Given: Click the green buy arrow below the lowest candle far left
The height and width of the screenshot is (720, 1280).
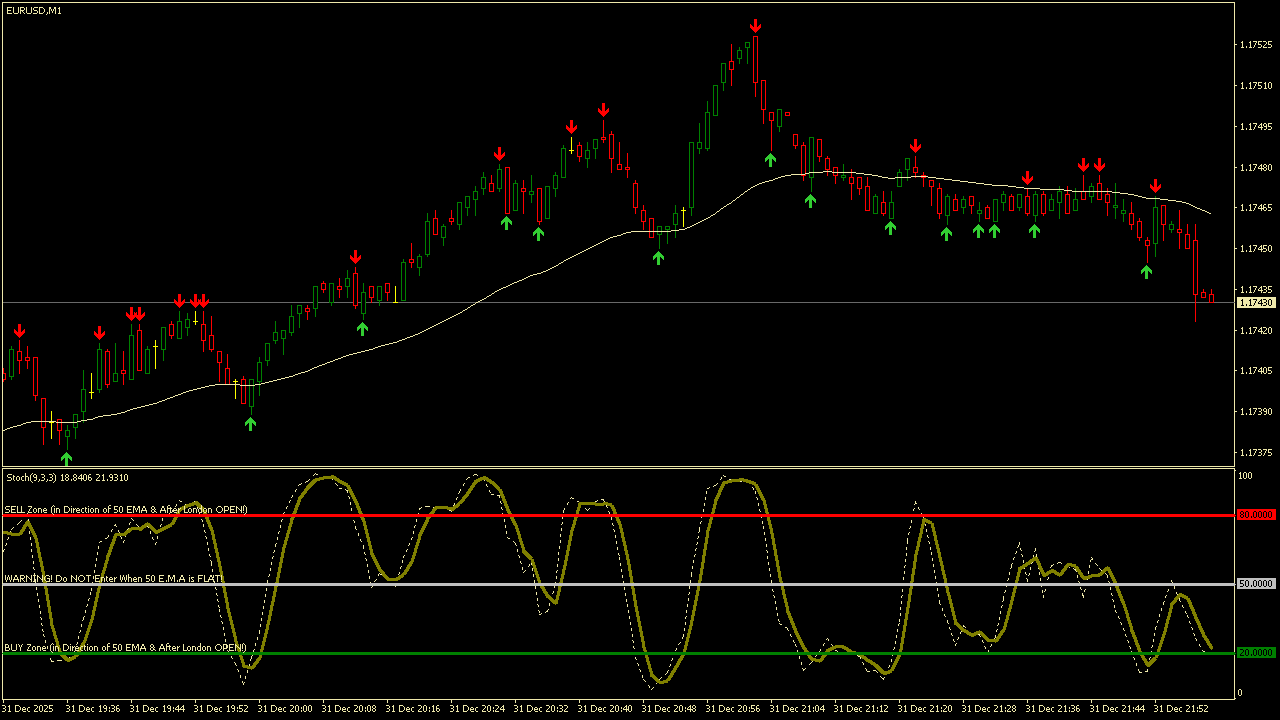Looking at the screenshot, I should click(66, 457).
